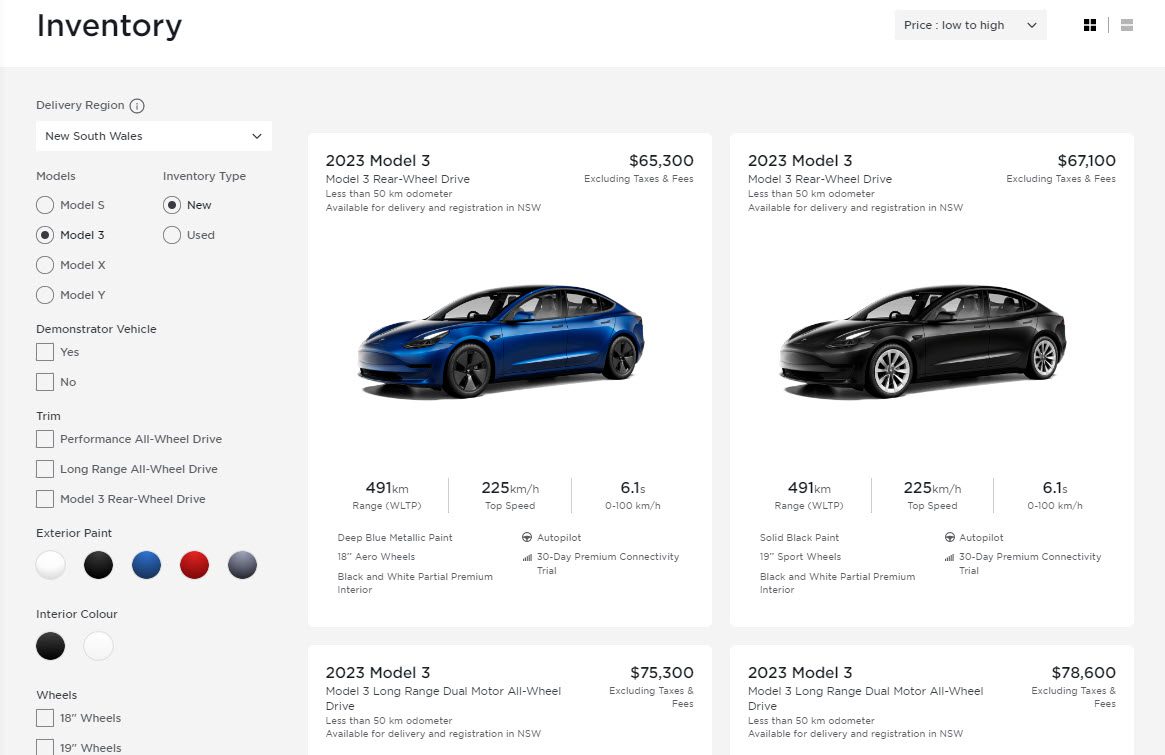Open the Price low to high sort dropdown
The width and height of the screenshot is (1165, 755).
point(969,24)
